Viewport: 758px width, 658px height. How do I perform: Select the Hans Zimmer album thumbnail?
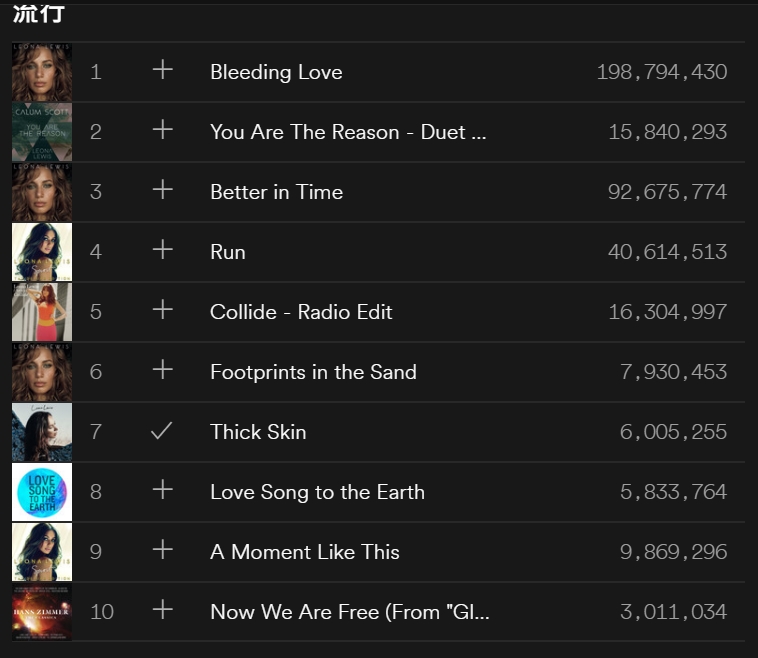42,612
